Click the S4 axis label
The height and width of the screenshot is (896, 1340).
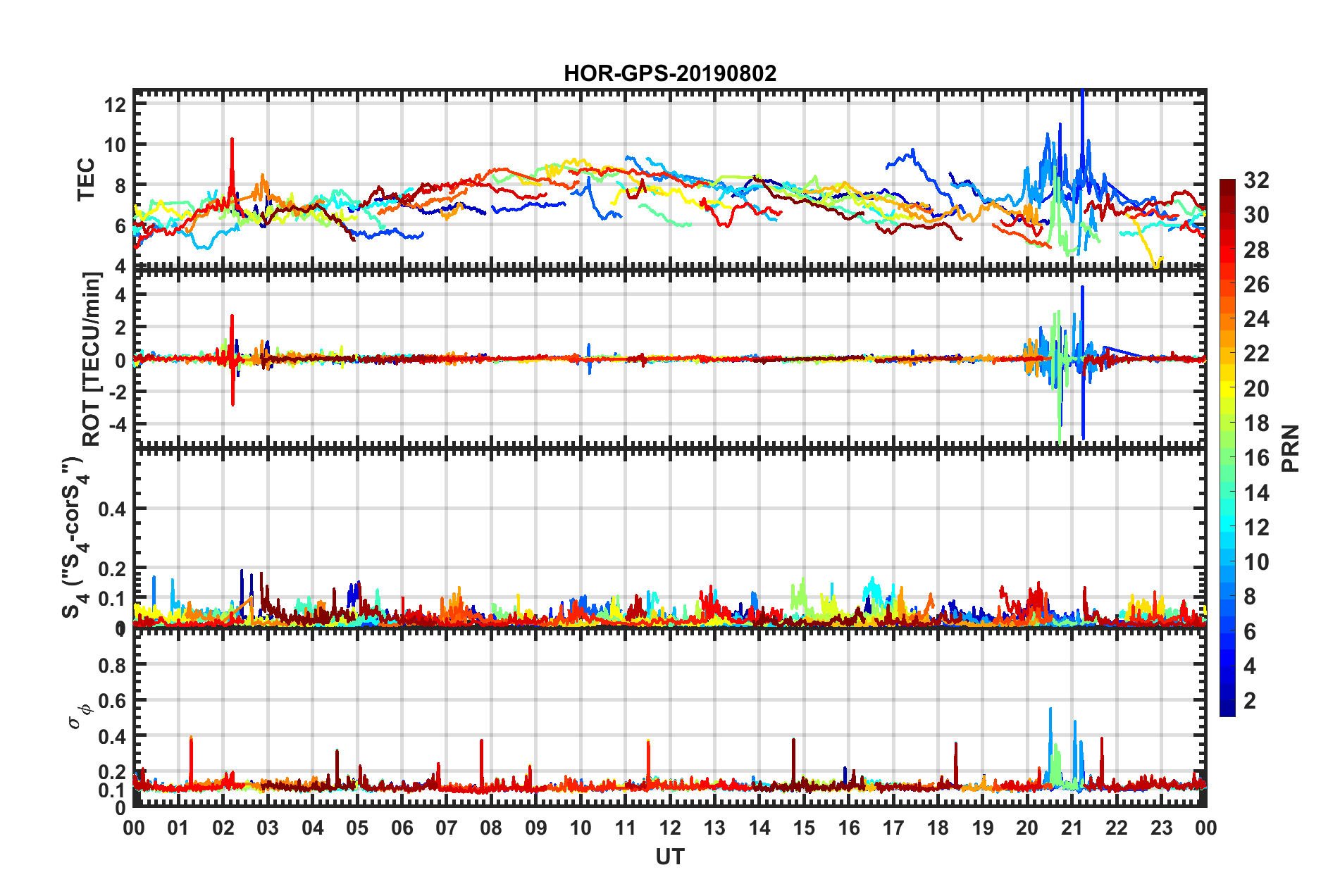click(75, 537)
